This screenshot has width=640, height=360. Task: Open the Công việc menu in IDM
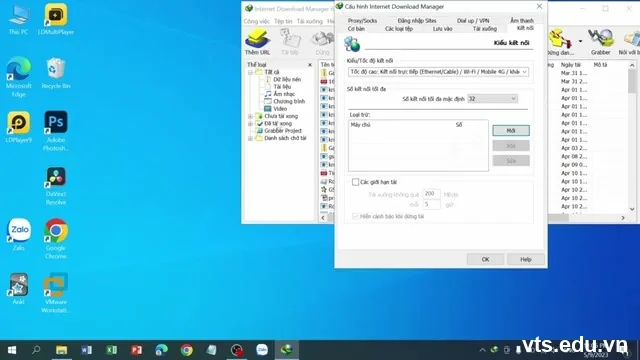(257, 21)
